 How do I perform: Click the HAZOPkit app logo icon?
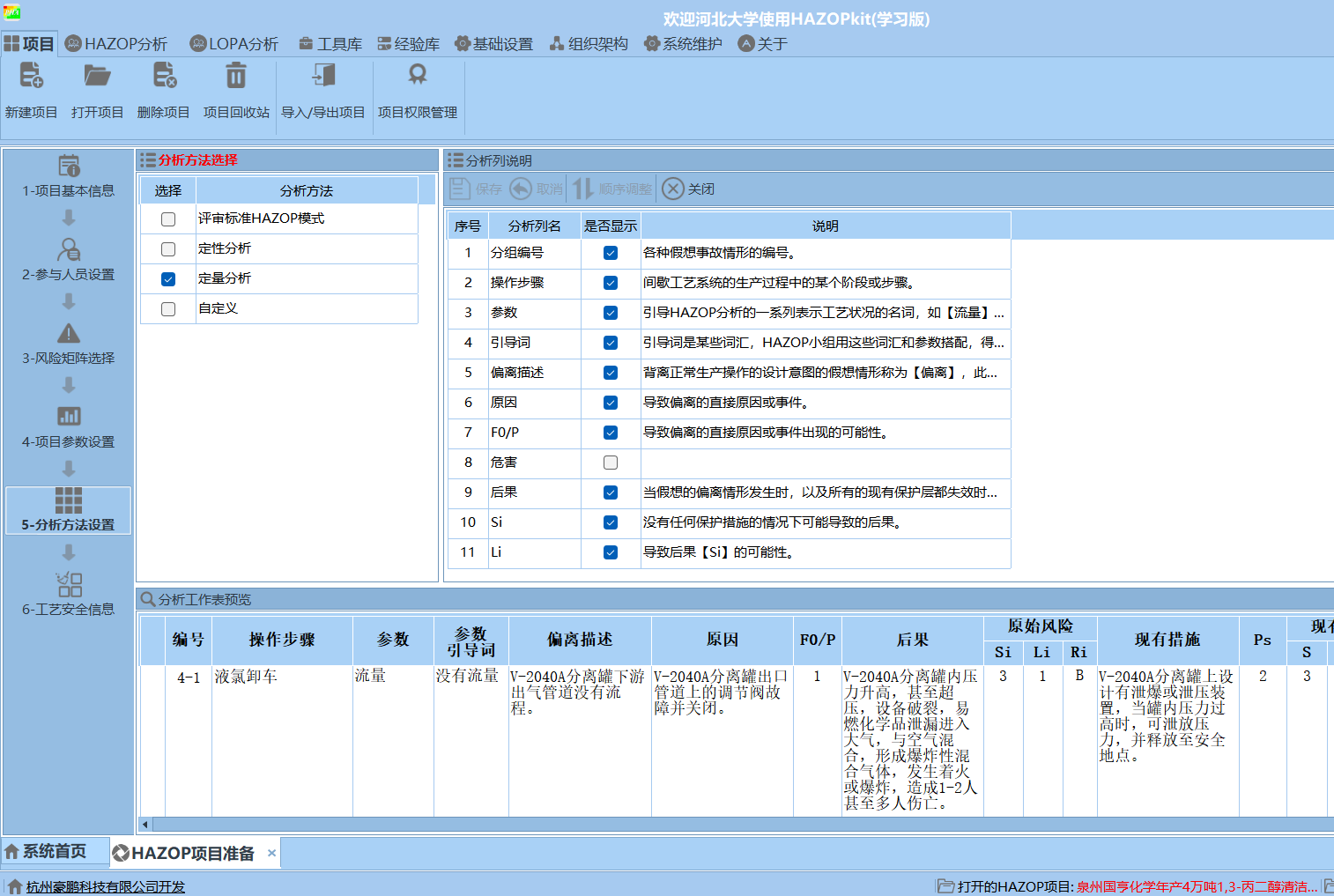click(x=12, y=12)
